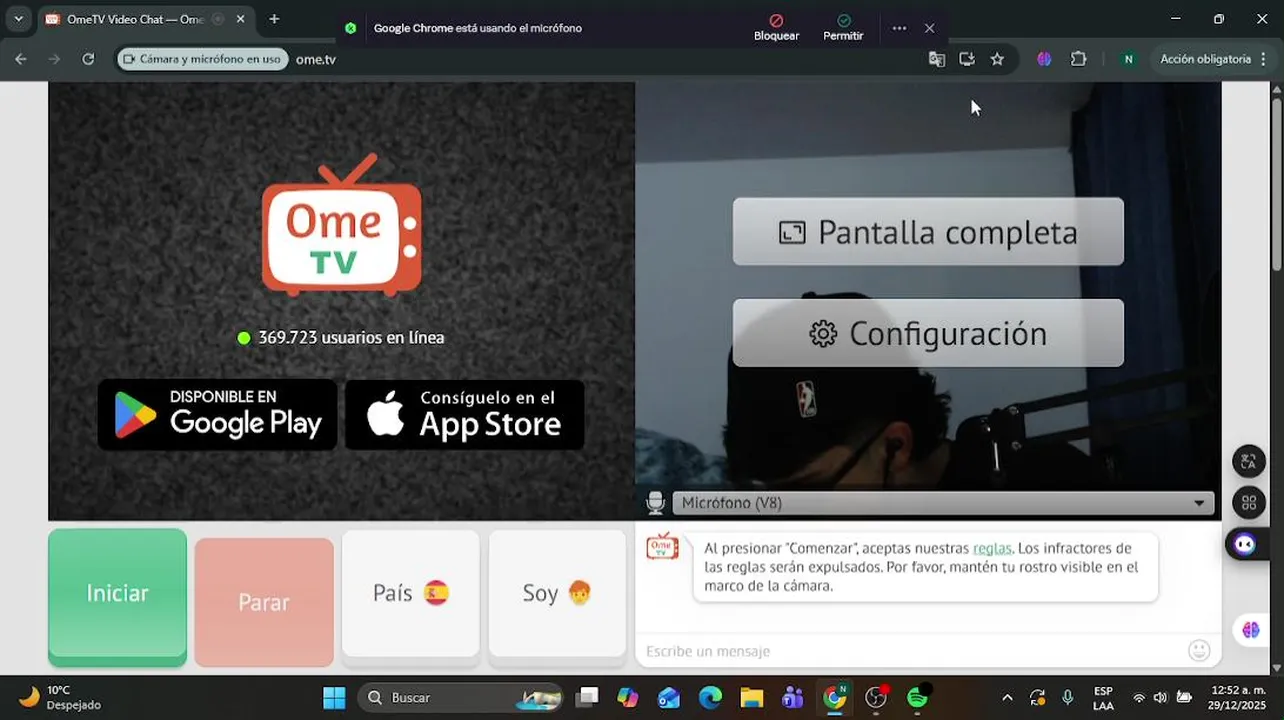Open the translate page icon
This screenshot has height=720, width=1284.
(x=936, y=59)
